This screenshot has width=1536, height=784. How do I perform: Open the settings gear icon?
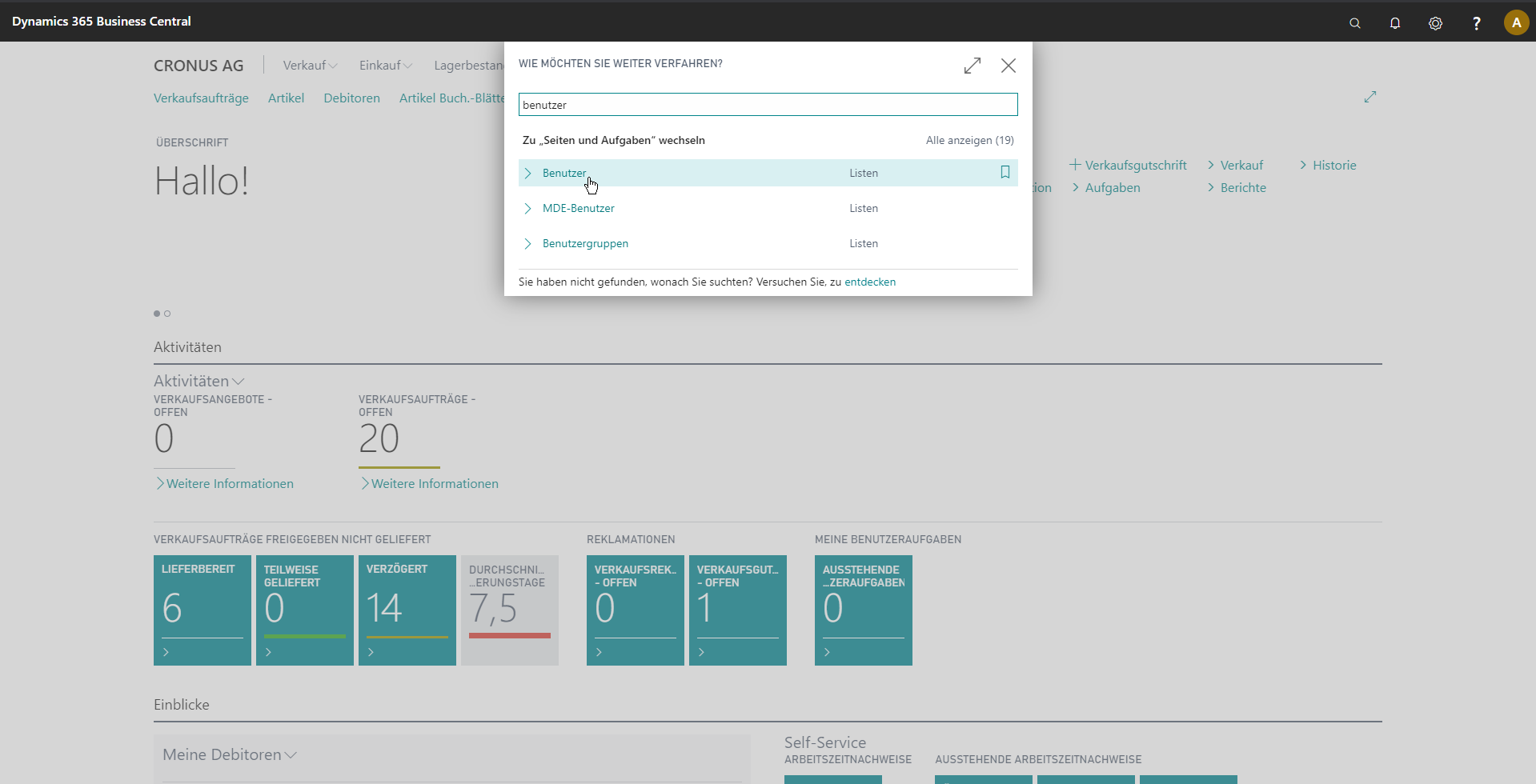[1435, 23]
